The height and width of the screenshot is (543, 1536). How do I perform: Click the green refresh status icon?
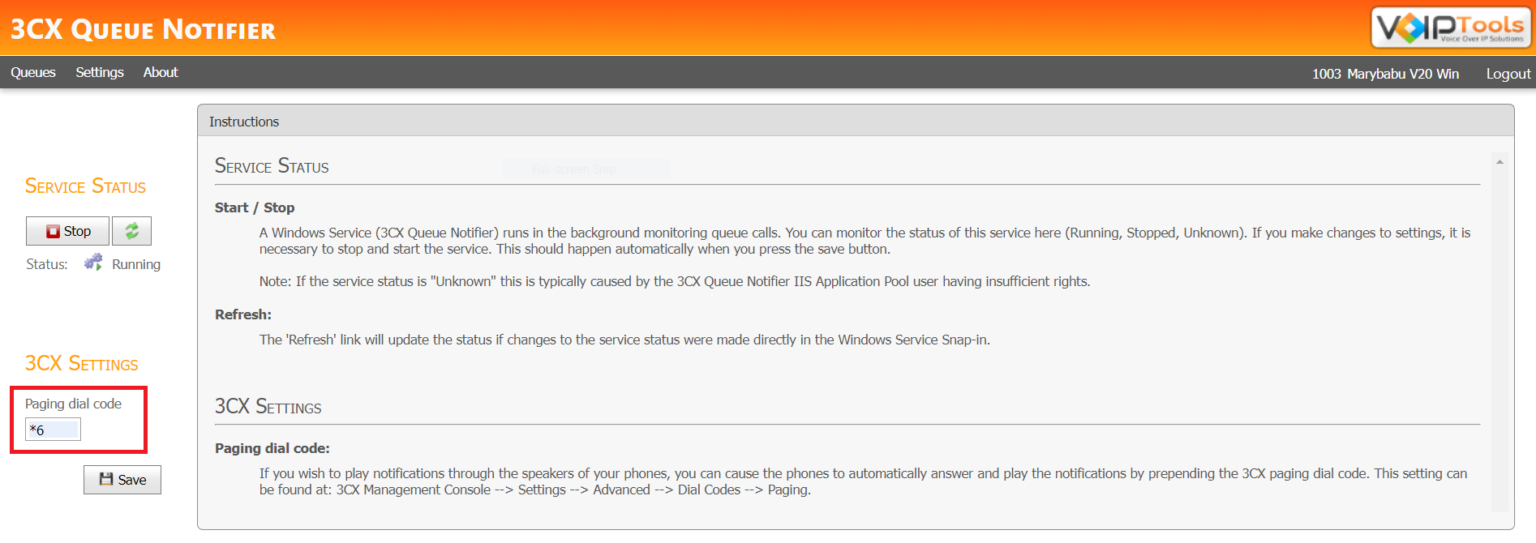coord(131,231)
